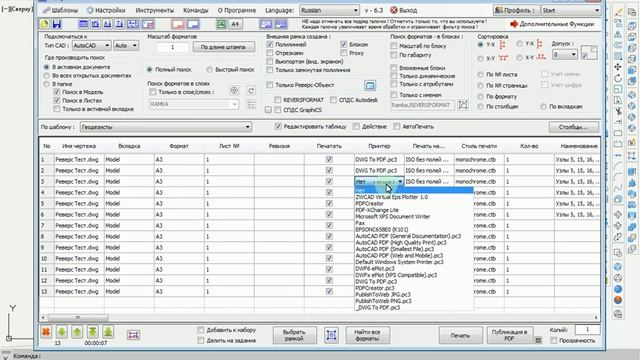This screenshot has width=640, height=360.
Task: Enable Отрезками checkbox
Action: pyautogui.click(x=270, y=53)
